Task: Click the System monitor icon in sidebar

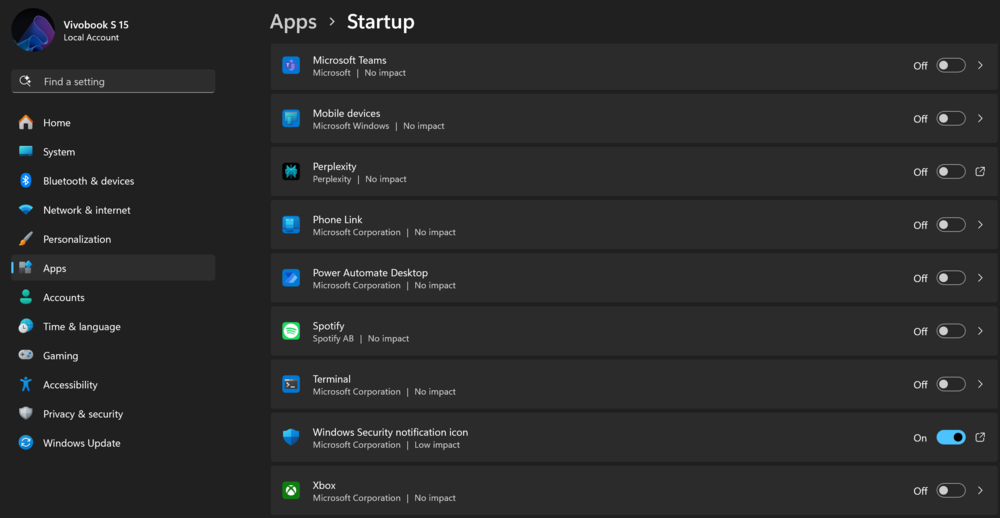Action: coord(26,152)
